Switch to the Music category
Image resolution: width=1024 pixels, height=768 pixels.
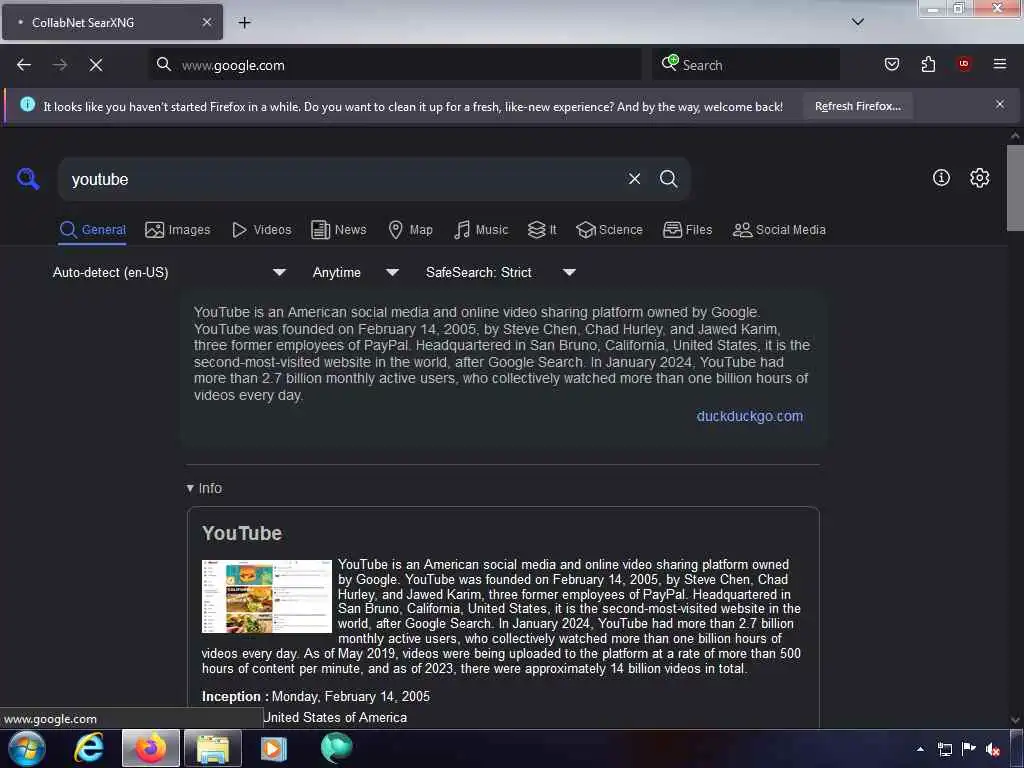[x=481, y=230]
